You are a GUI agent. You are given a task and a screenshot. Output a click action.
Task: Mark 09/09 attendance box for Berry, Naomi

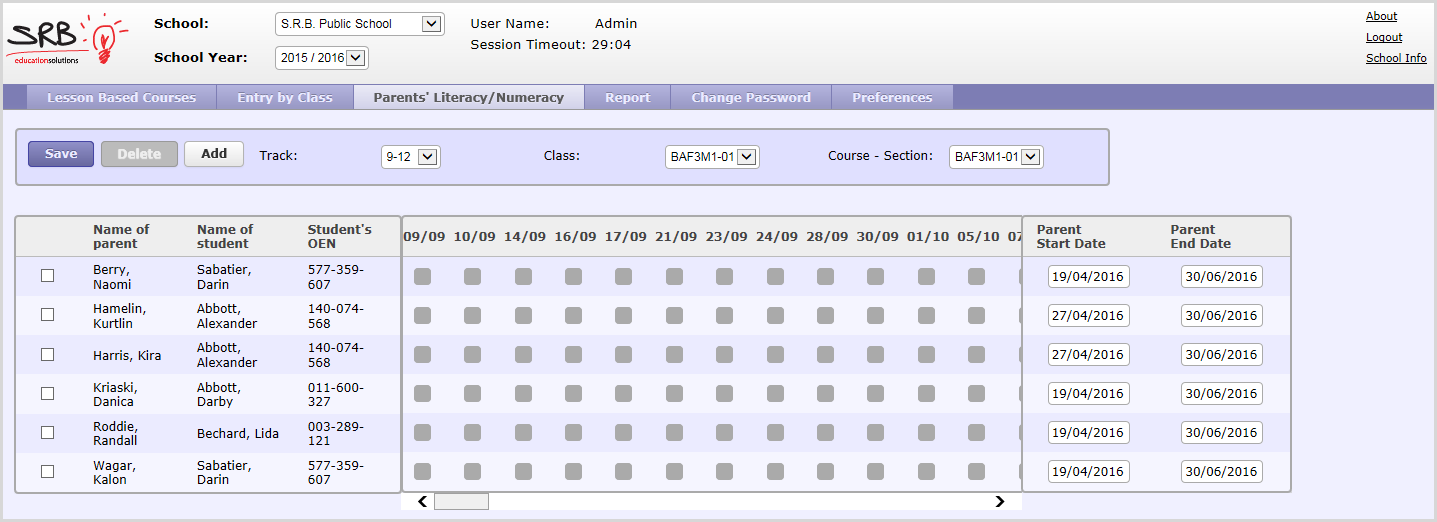pyautogui.click(x=422, y=277)
